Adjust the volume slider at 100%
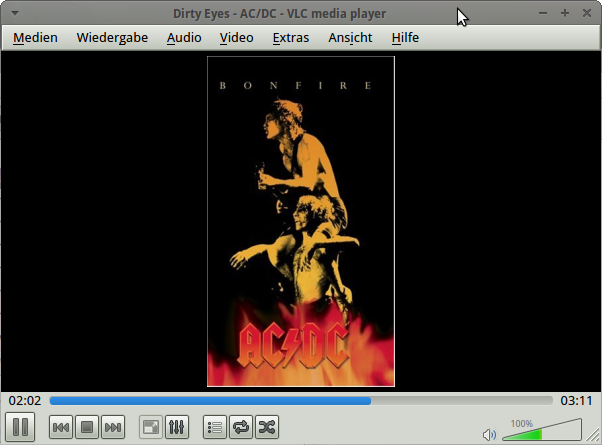602x445 pixels. pyautogui.click(x=542, y=430)
